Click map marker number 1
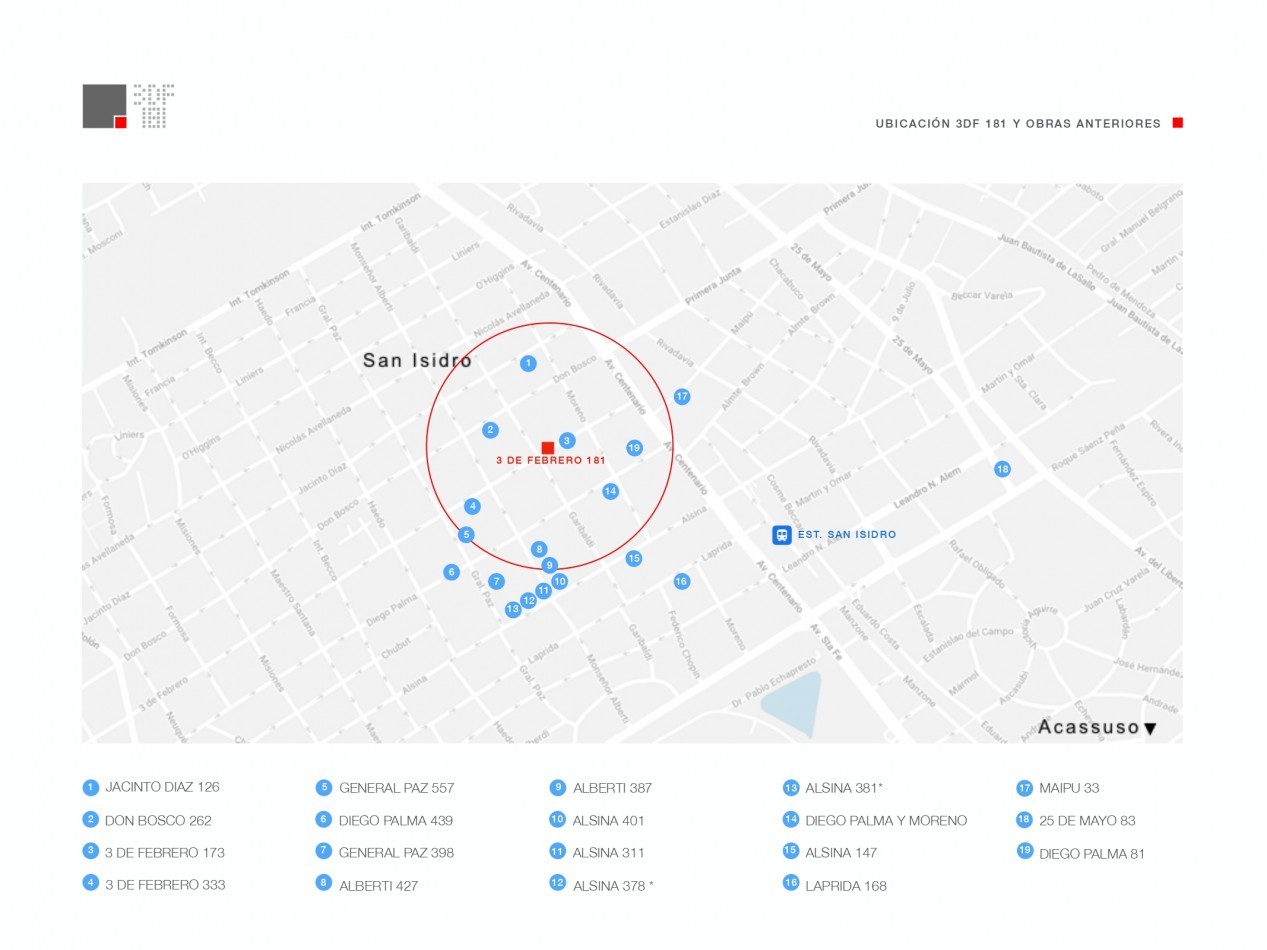Viewport: 1267px width, 950px height. tap(528, 363)
